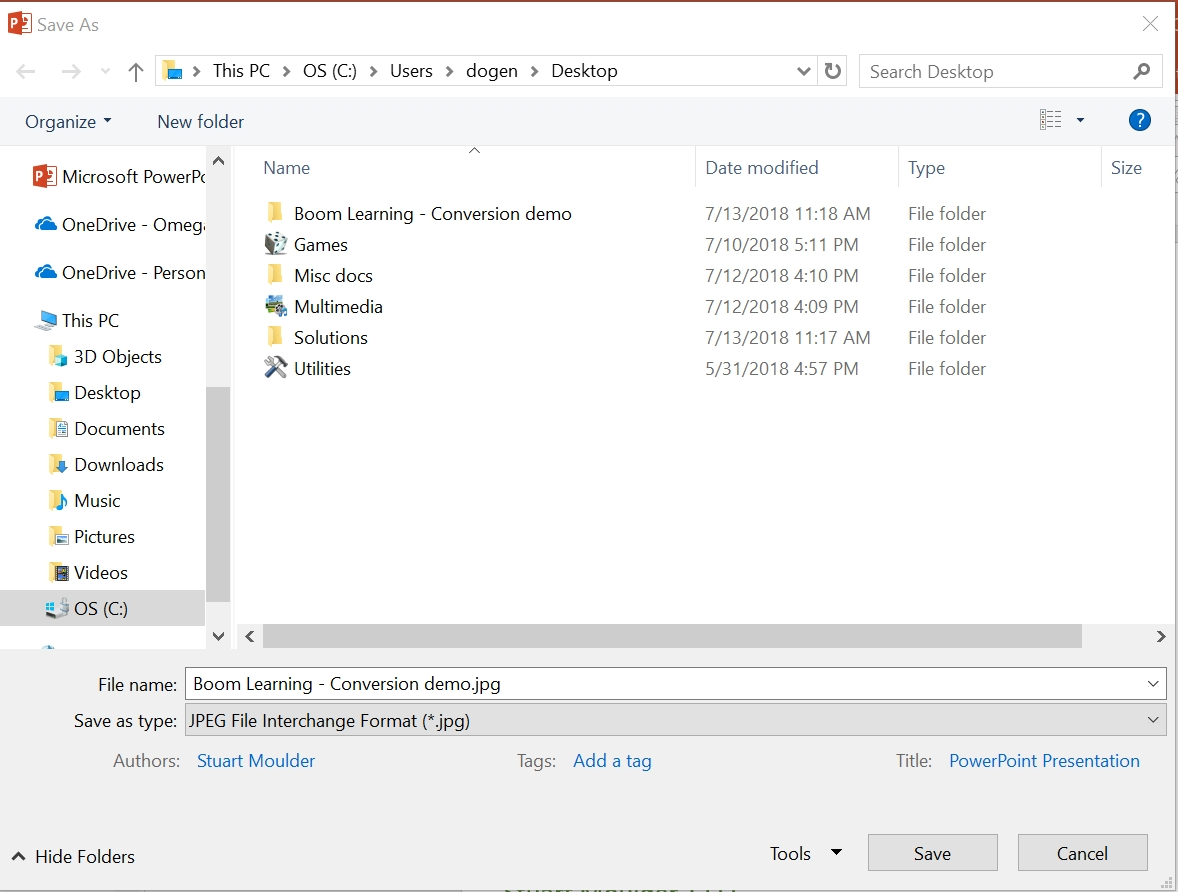The width and height of the screenshot is (1178, 892).
Task: Select the Games folder dice icon
Action: click(276, 244)
